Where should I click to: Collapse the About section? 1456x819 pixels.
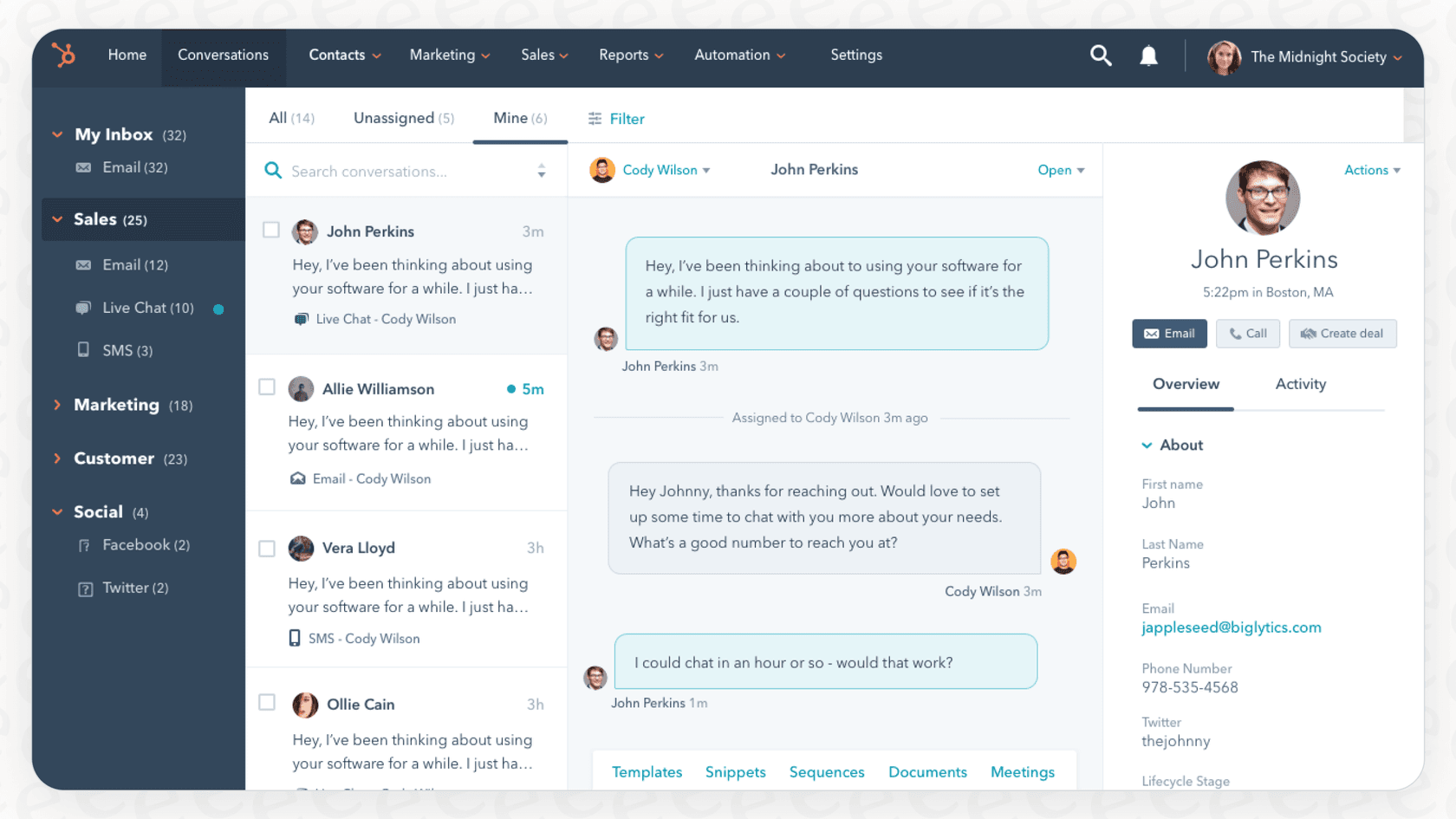pos(1147,445)
